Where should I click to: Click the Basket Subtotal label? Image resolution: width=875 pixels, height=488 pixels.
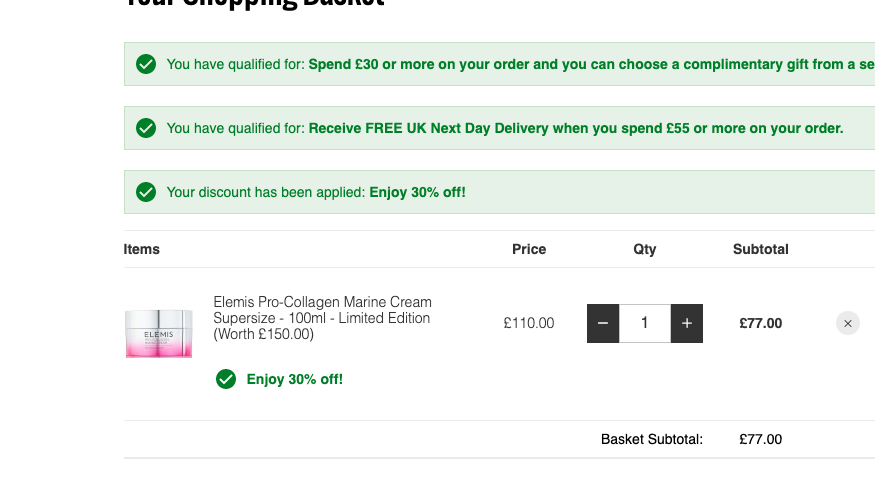tap(652, 439)
